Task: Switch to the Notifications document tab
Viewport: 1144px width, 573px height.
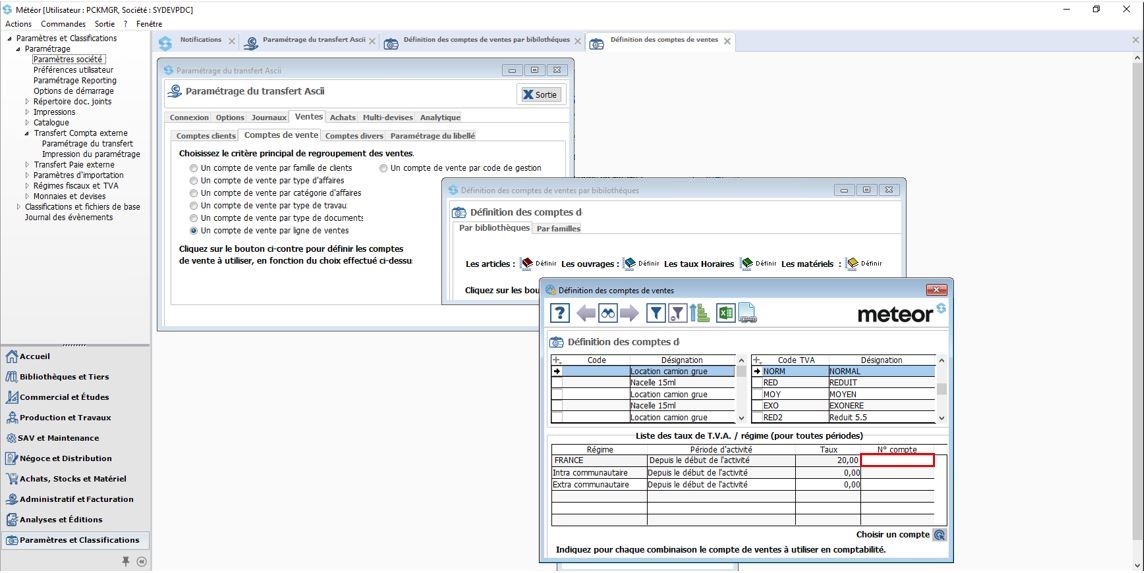Action: tap(201, 39)
